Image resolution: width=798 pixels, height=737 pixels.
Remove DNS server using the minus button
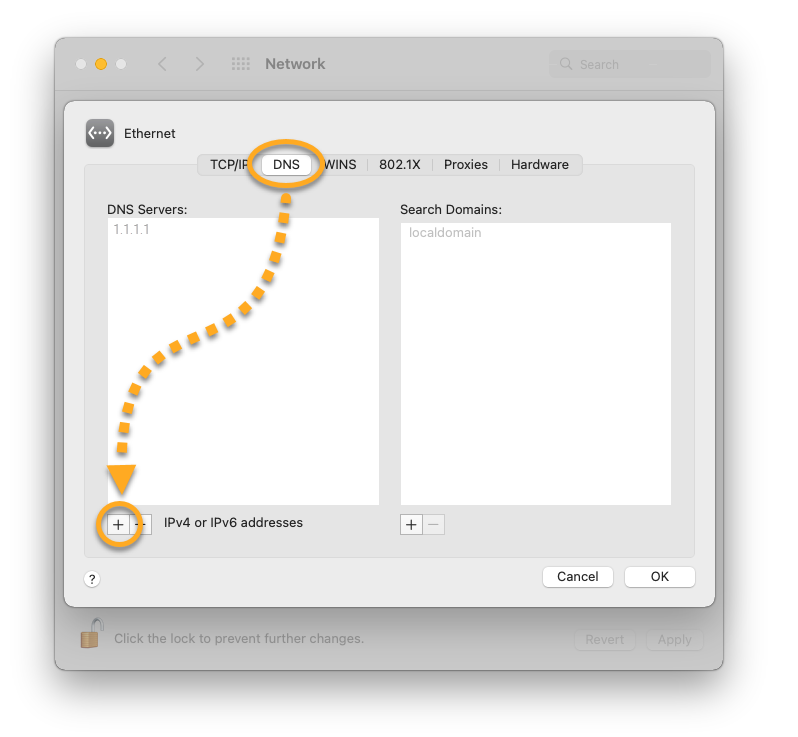tap(142, 524)
